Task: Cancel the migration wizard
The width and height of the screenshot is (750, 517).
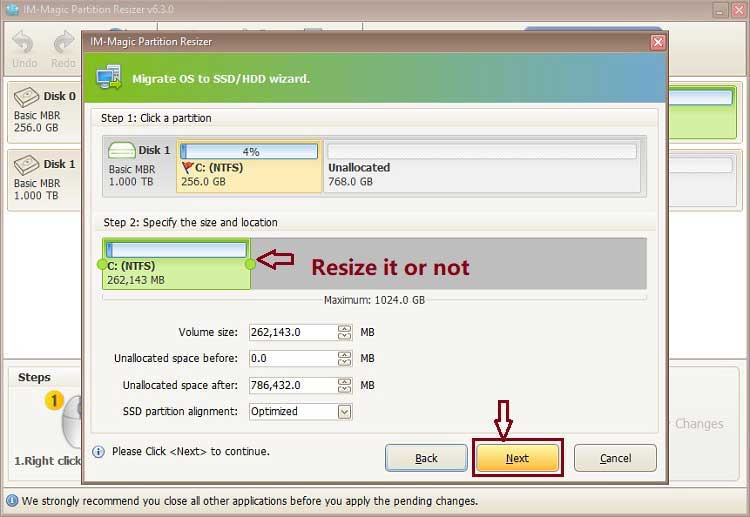Action: tap(615, 458)
